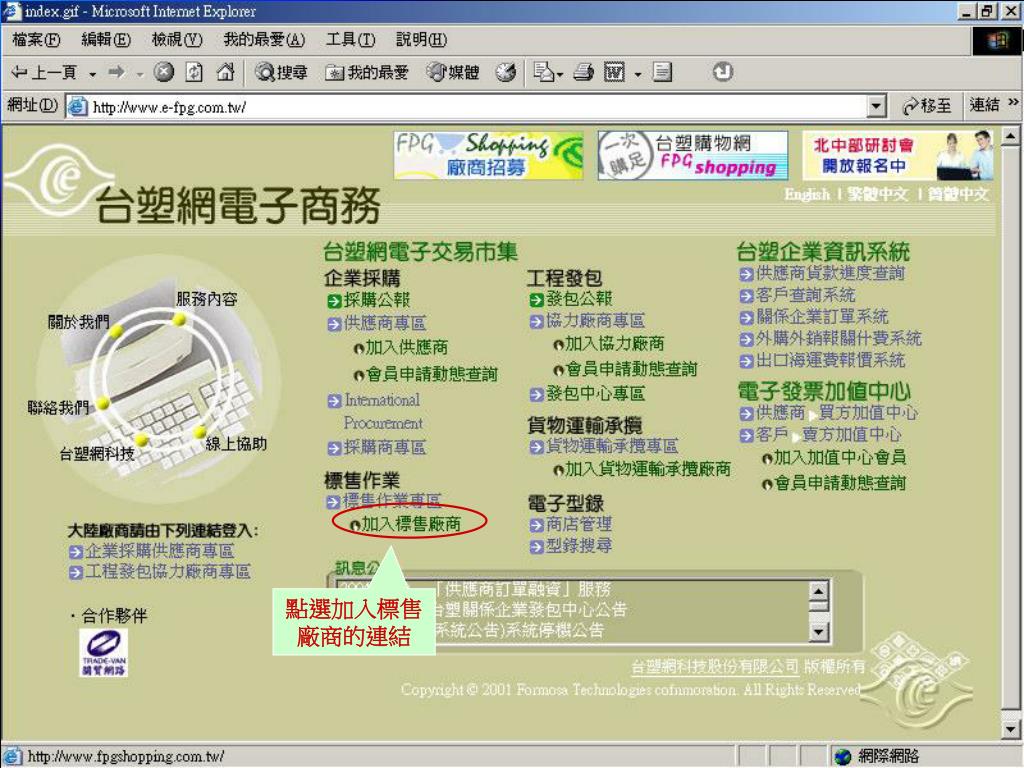This screenshot has width=1024, height=768.
Task: Click page scrollbar down arrow
Action: pyautogui.click(x=1011, y=729)
